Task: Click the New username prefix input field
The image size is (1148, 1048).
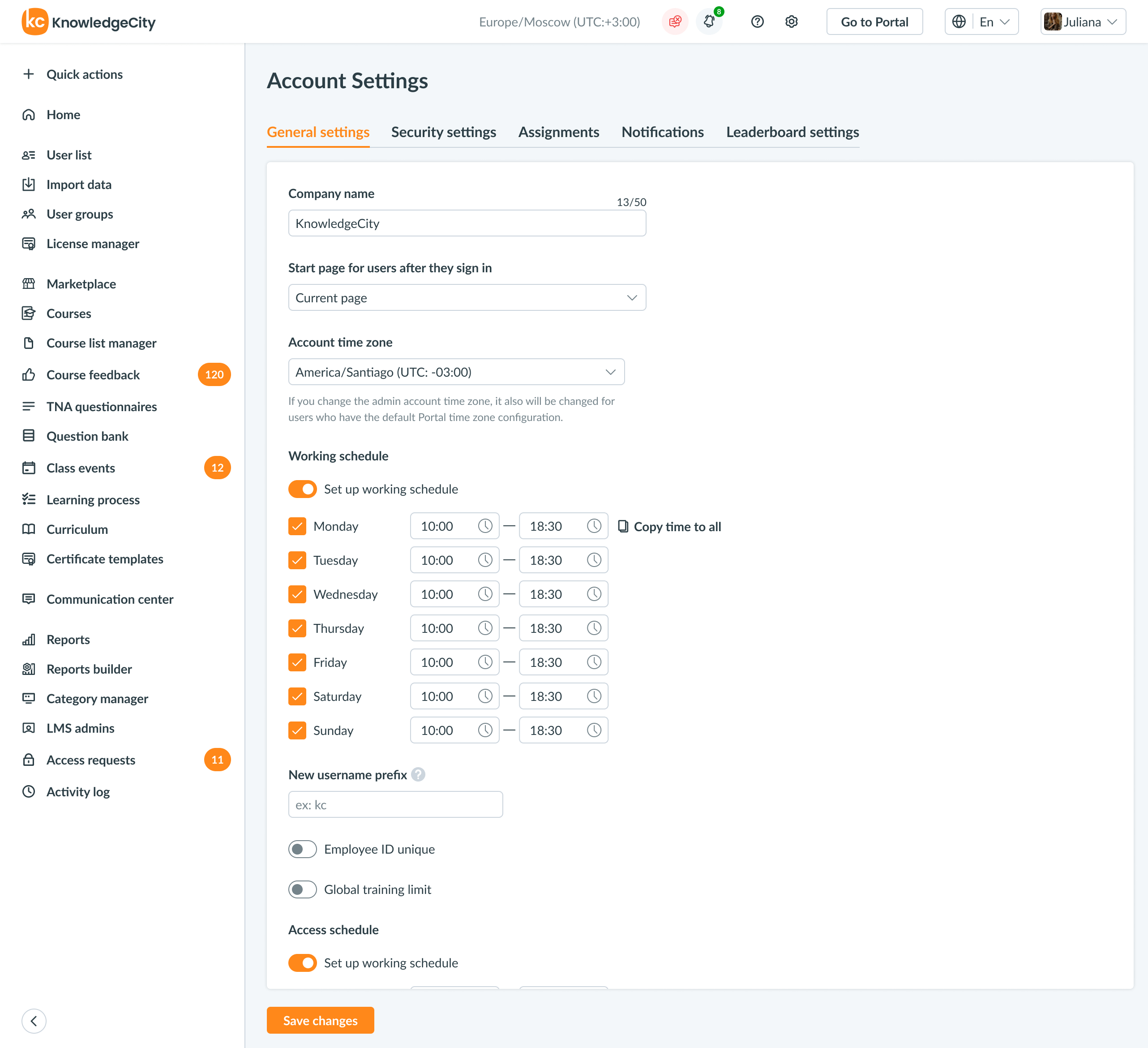Action: 395,804
